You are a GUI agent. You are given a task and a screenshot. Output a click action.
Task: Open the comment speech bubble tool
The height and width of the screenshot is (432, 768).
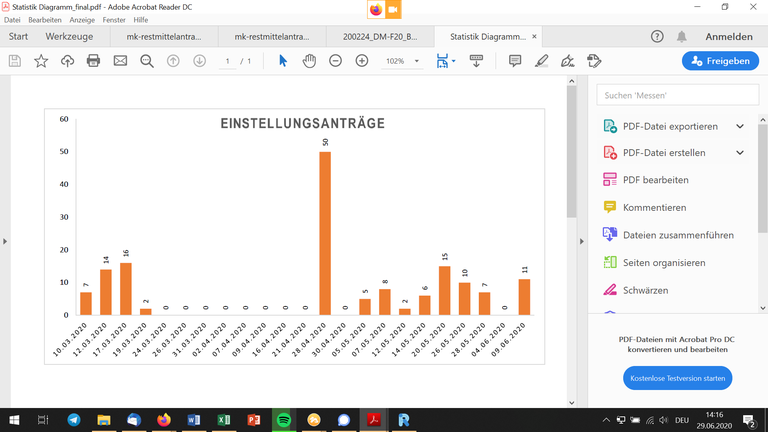515,61
